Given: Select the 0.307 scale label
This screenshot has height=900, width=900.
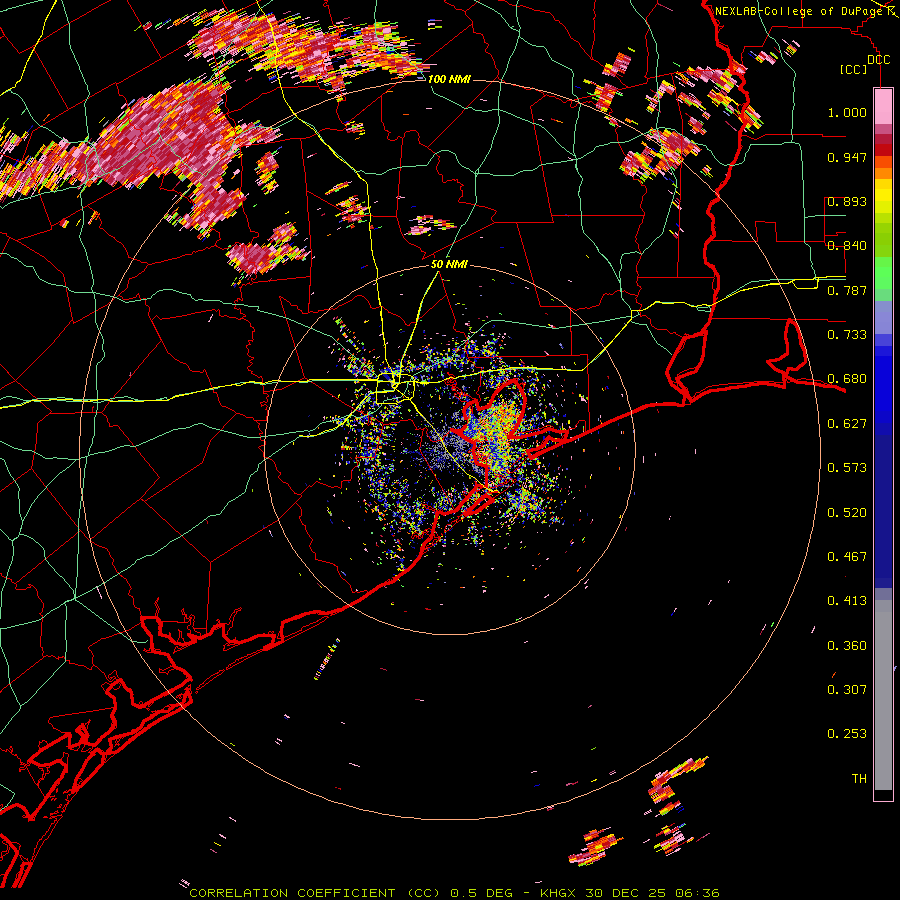Looking at the screenshot, I should click(847, 690).
